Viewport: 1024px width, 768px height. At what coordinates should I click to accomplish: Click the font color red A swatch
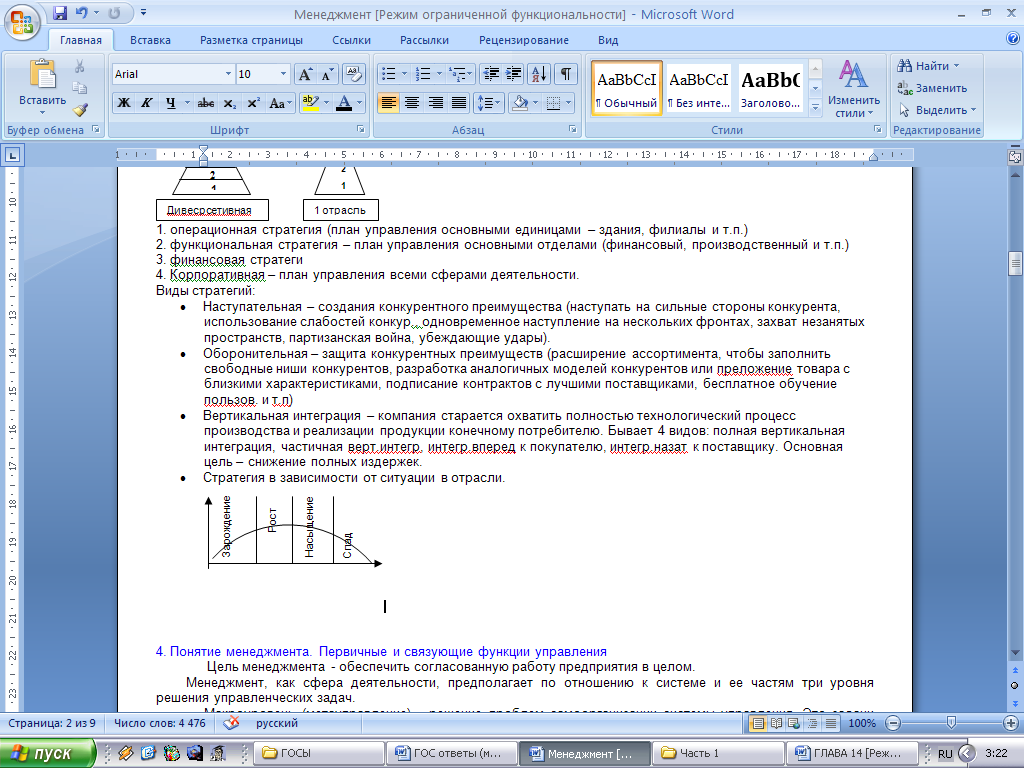click(x=344, y=103)
